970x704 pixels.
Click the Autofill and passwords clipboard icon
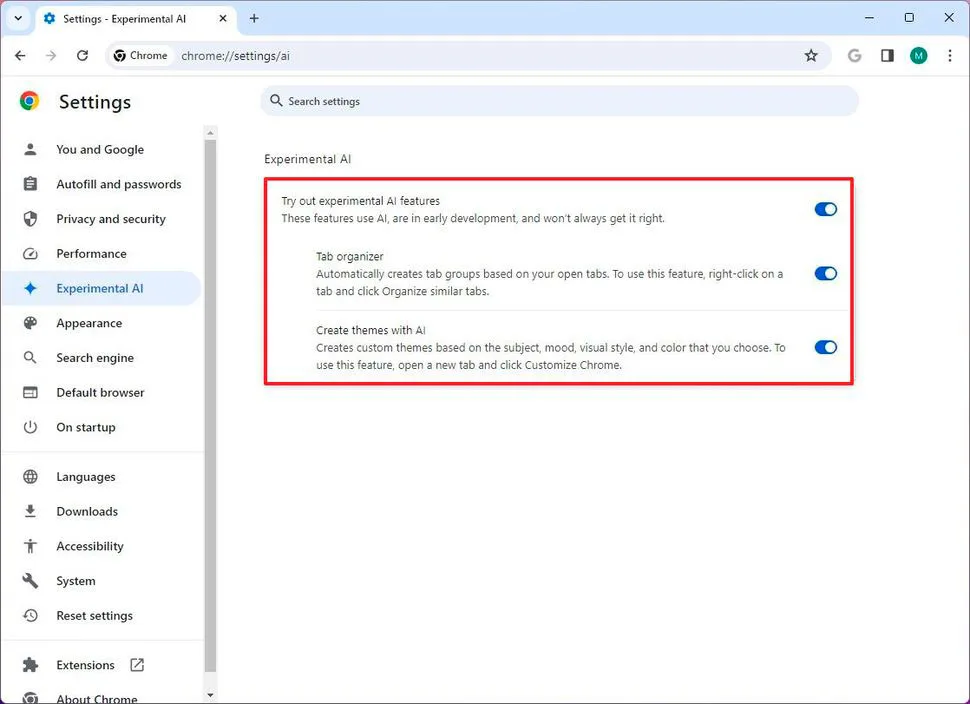click(30, 184)
